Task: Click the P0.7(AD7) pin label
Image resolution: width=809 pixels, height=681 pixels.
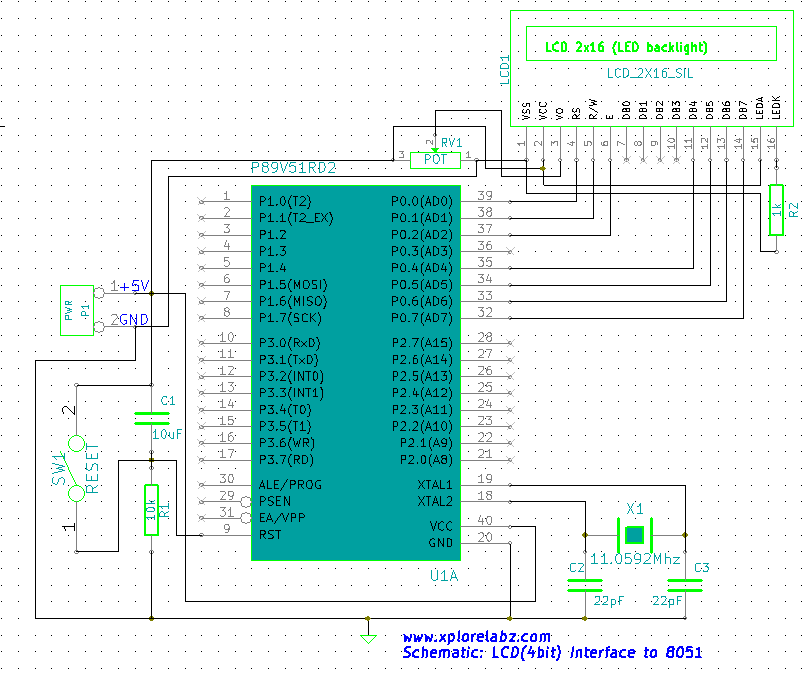Action: click(x=422, y=318)
